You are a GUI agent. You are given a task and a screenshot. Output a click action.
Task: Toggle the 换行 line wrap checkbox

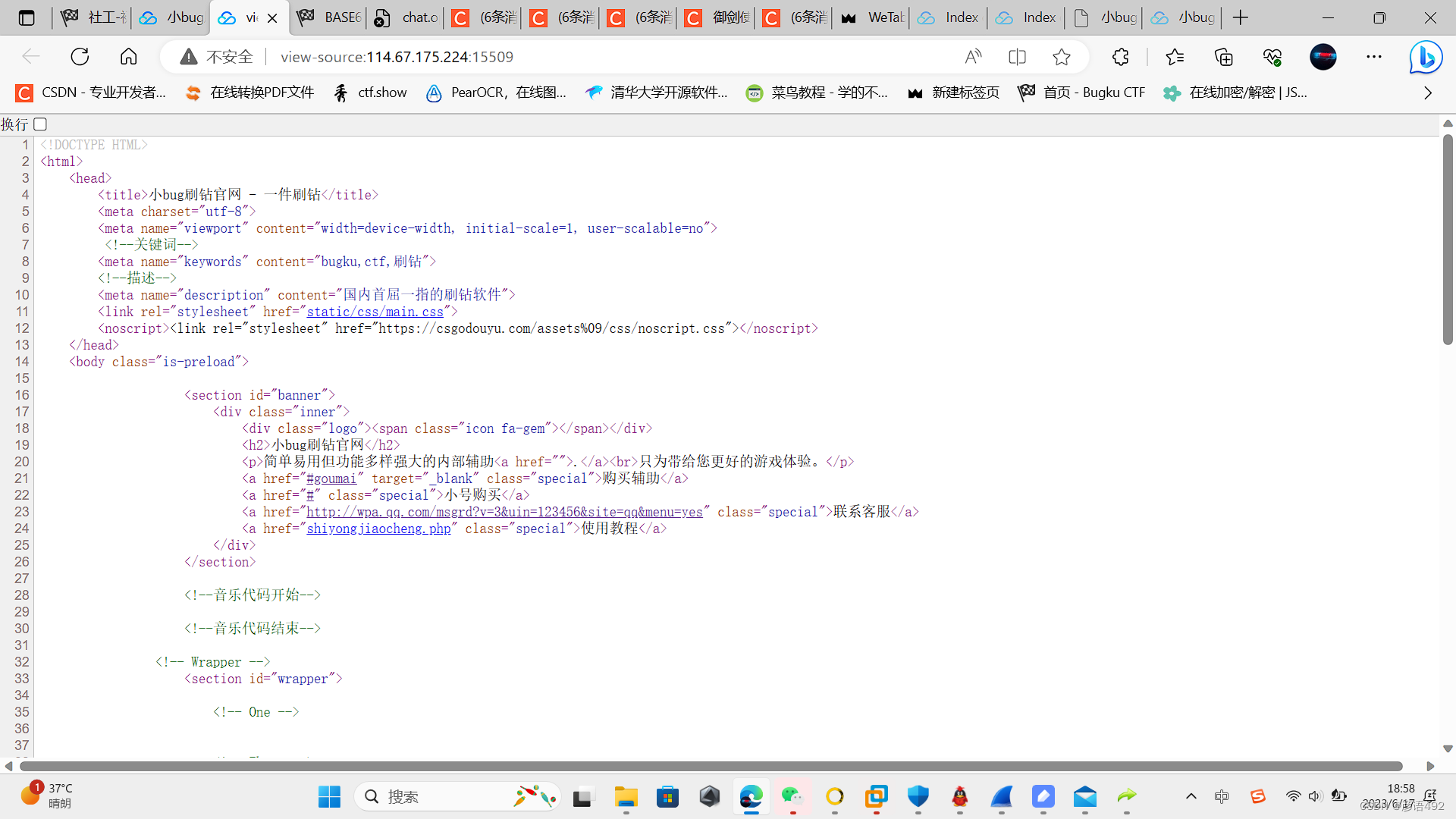[41, 124]
